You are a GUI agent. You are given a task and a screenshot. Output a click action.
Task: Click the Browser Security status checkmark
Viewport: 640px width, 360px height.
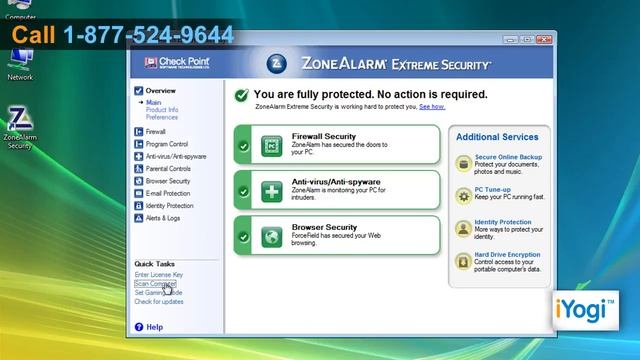click(243, 237)
